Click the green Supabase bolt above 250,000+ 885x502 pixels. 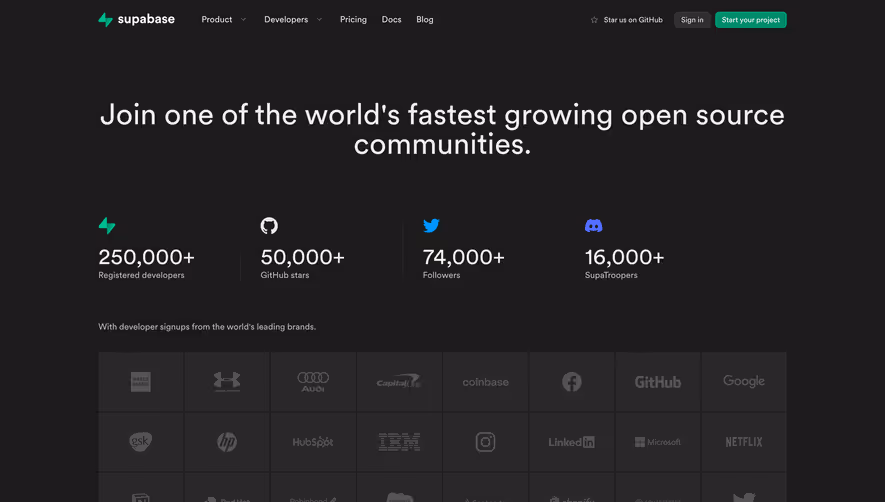[x=107, y=226]
